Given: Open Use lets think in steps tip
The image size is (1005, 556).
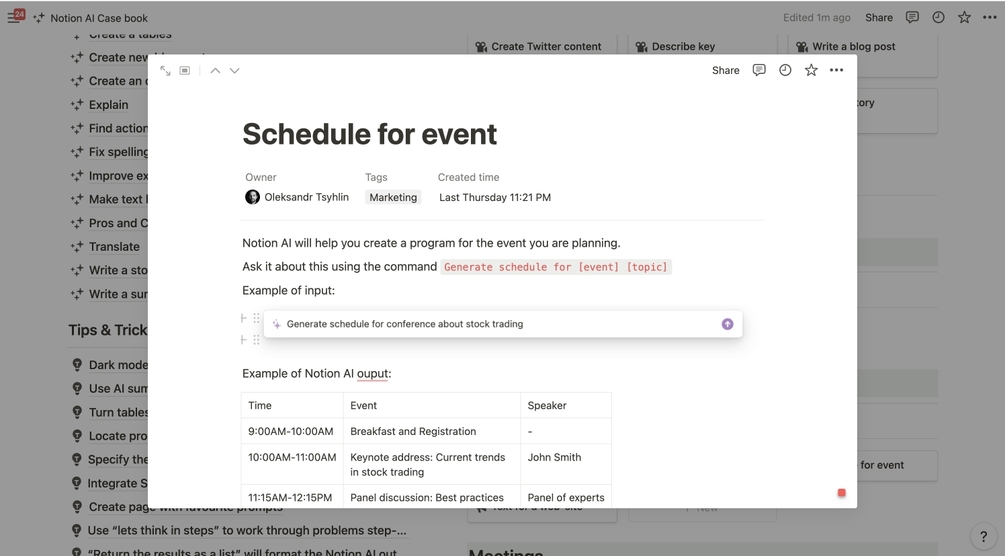Looking at the screenshot, I should click(247, 530).
